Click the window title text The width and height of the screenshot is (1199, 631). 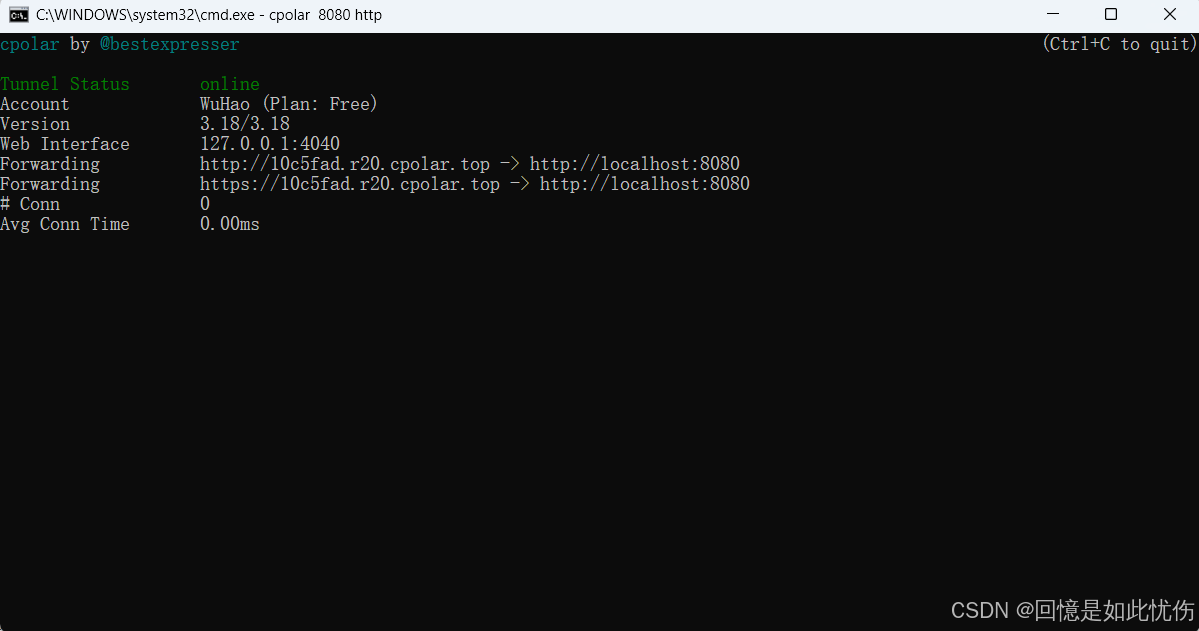[x=209, y=15]
